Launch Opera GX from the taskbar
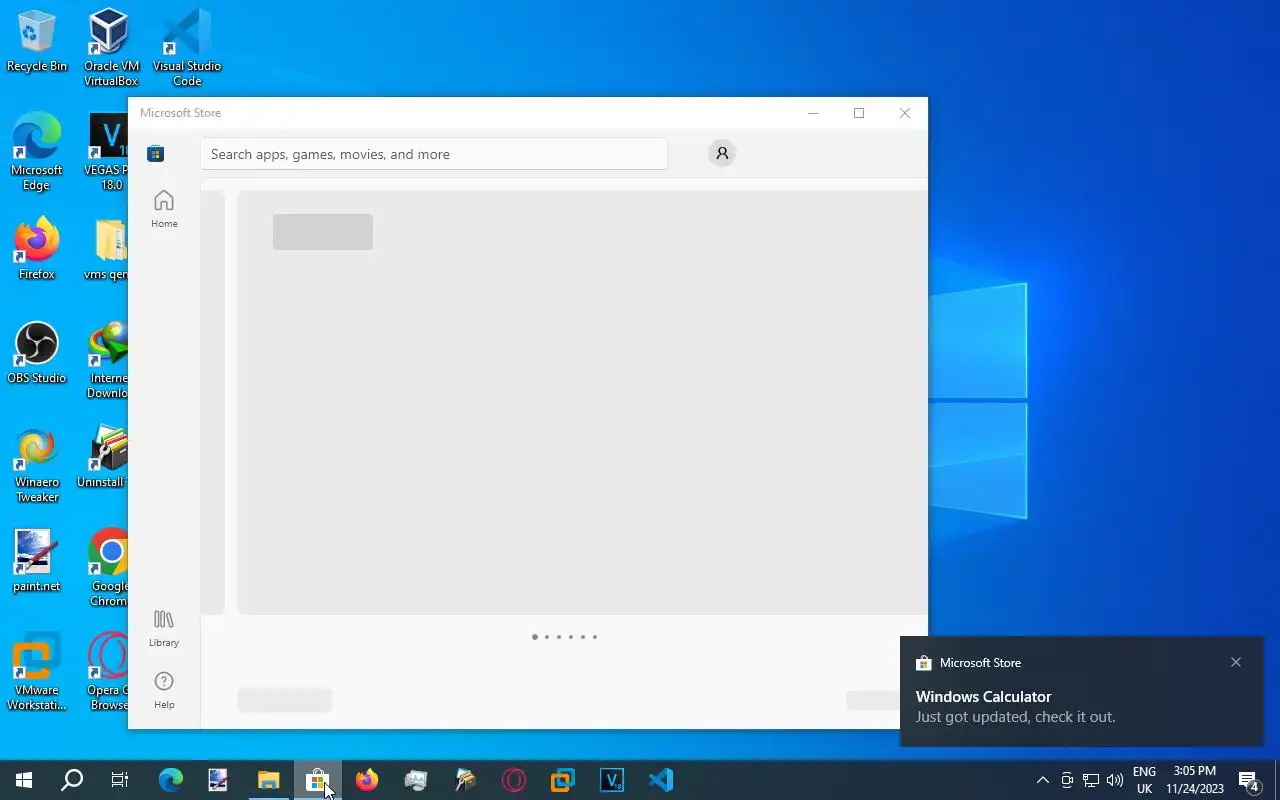The height and width of the screenshot is (800, 1280). point(514,780)
